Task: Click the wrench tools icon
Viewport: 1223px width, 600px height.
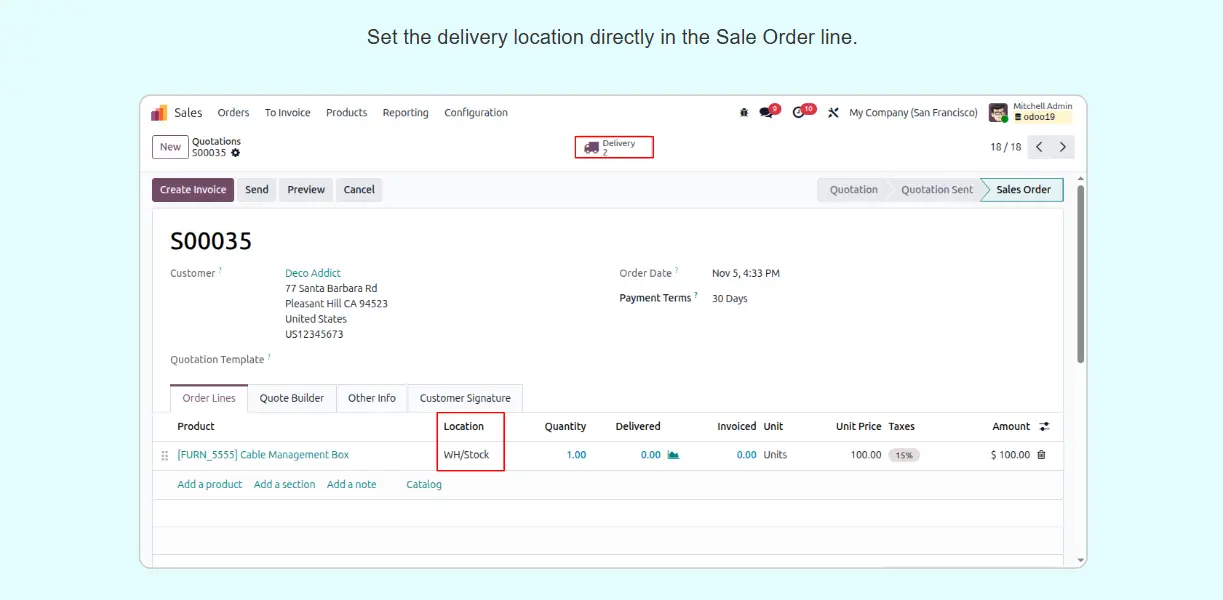Action: point(833,113)
